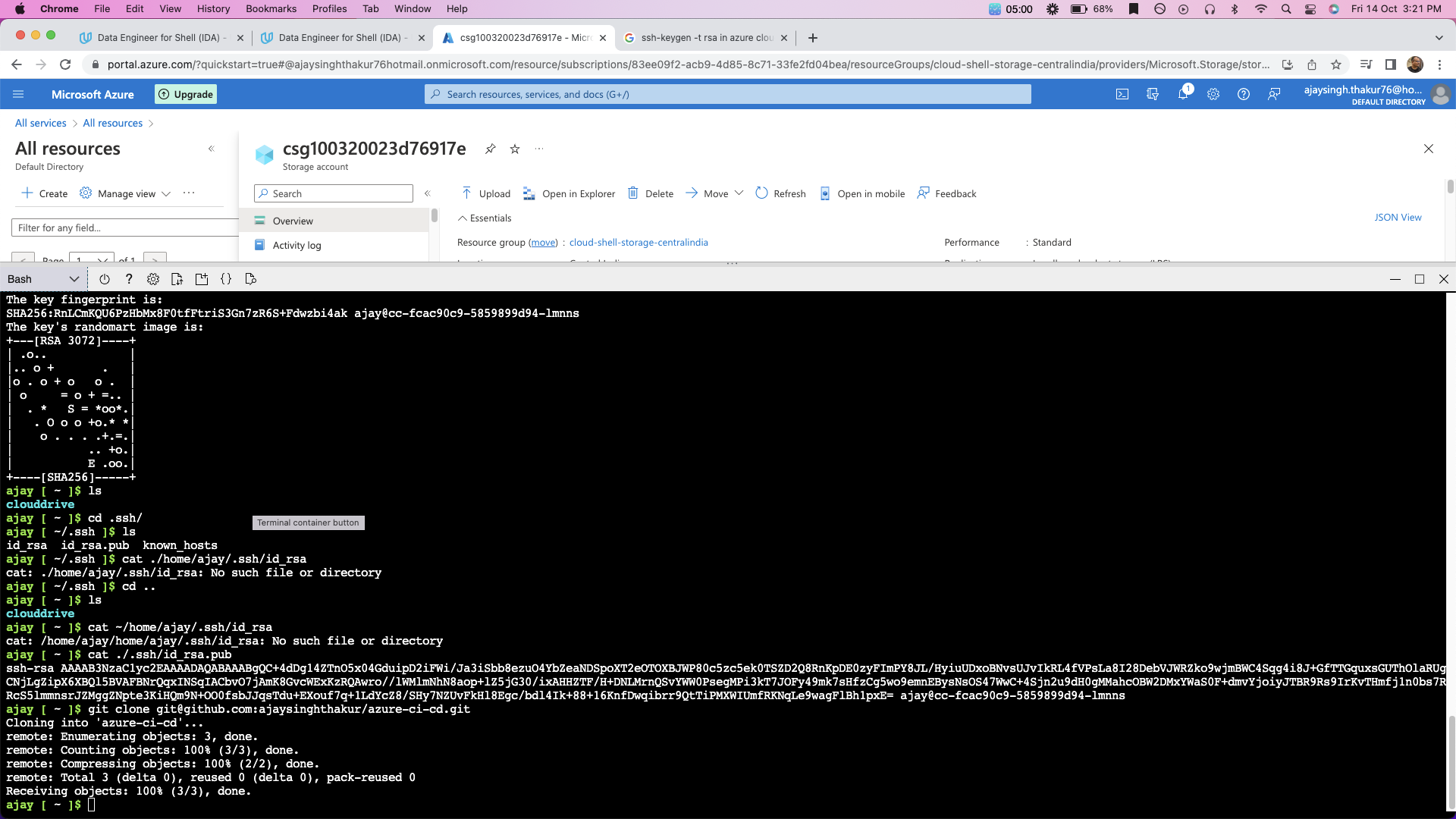Click the Upgrade button
The height and width of the screenshot is (819, 1456).
click(x=186, y=94)
